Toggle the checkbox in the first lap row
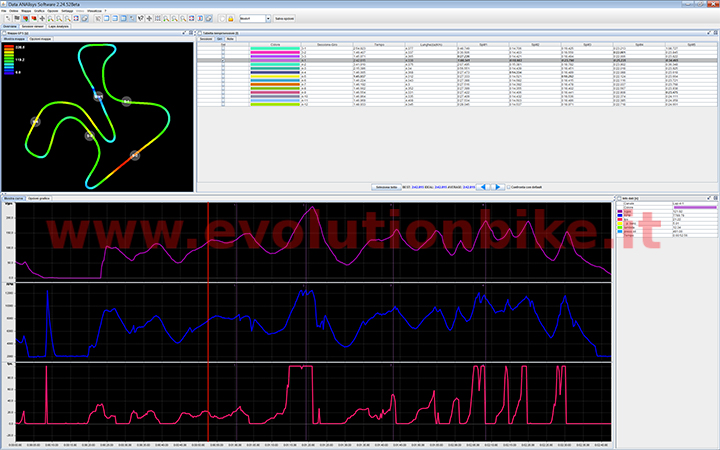The width and height of the screenshot is (720, 450). pyautogui.click(x=224, y=49)
